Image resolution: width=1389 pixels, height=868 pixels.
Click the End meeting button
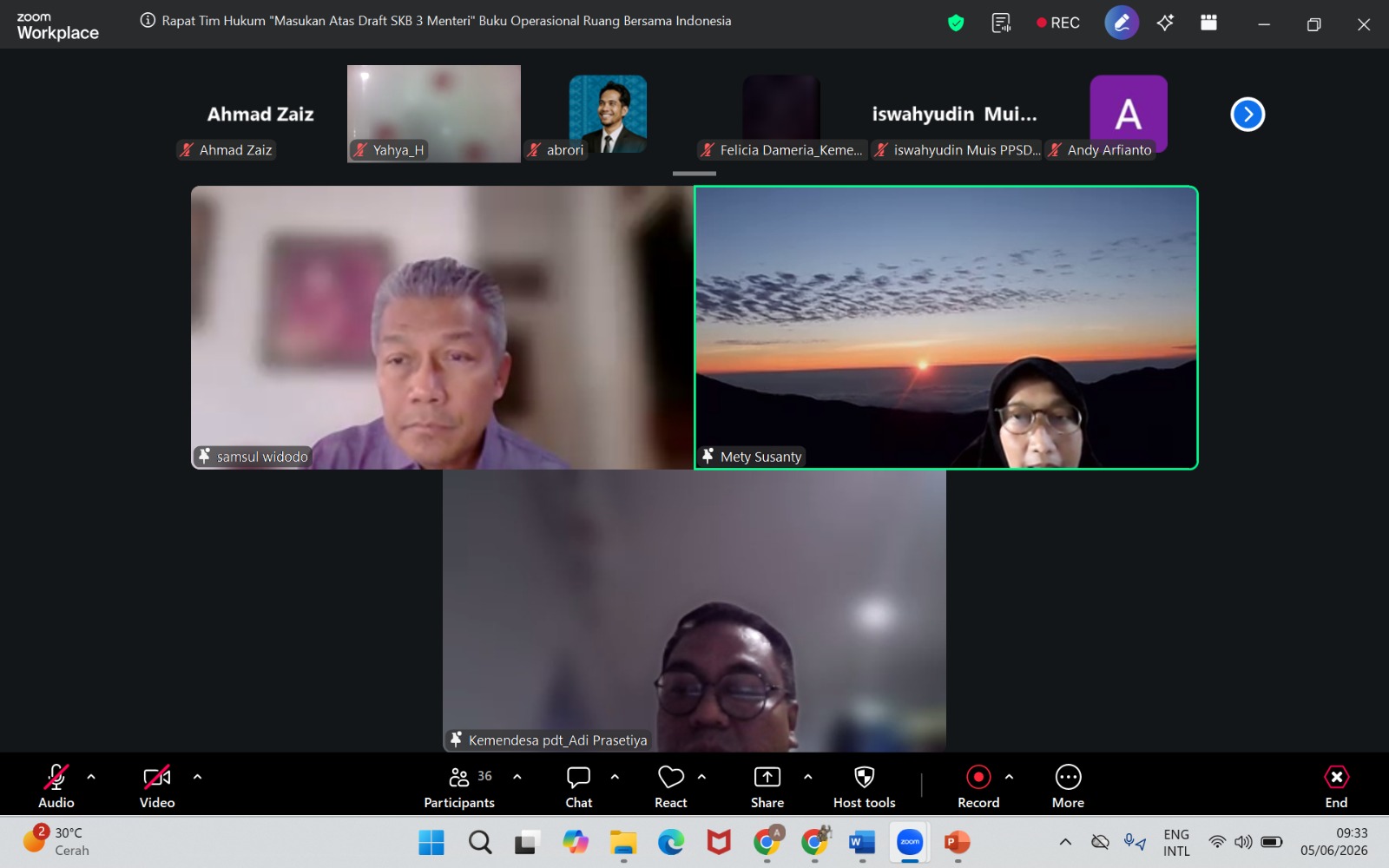[x=1337, y=786]
